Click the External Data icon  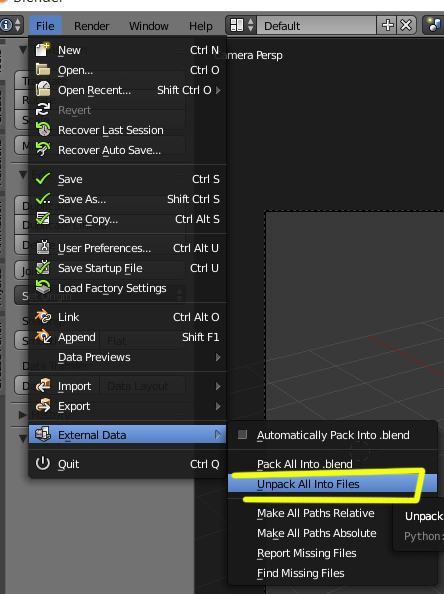pyautogui.click(x=43, y=435)
